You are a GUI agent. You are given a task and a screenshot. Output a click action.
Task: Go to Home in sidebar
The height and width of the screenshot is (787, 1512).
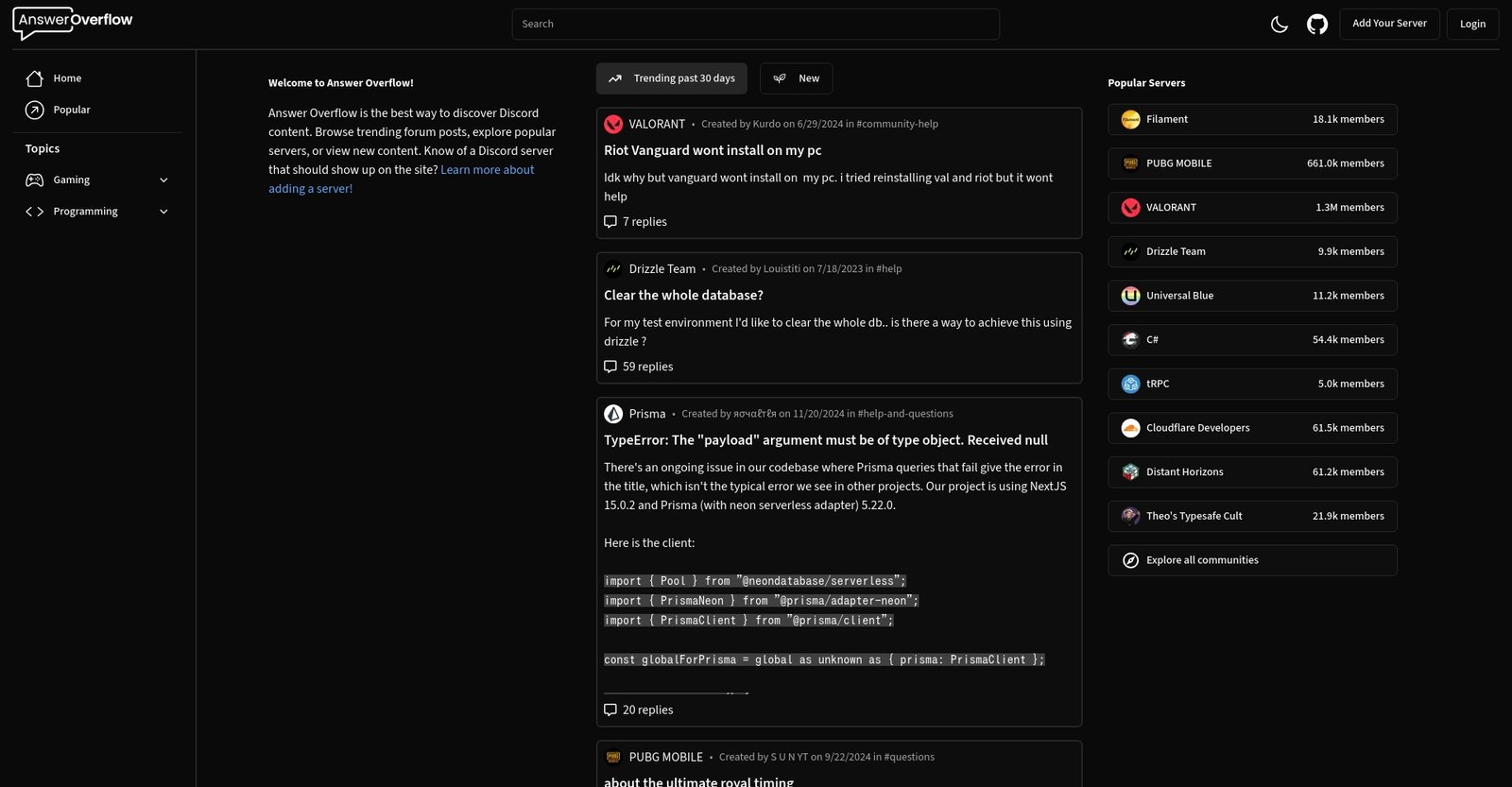[67, 78]
